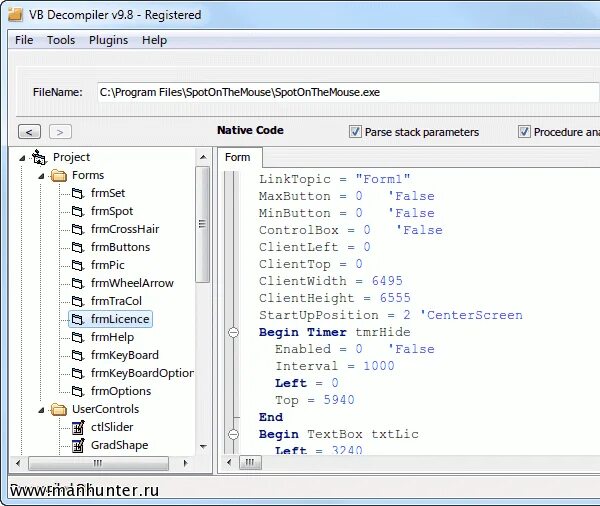Select the frmCrossHair tree item

(125, 229)
